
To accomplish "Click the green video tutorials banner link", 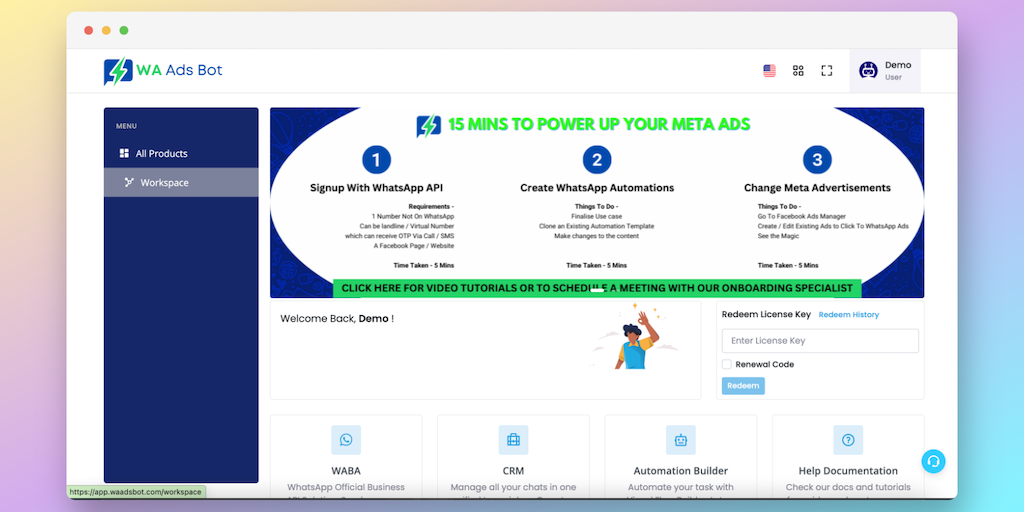I will click(x=597, y=288).
